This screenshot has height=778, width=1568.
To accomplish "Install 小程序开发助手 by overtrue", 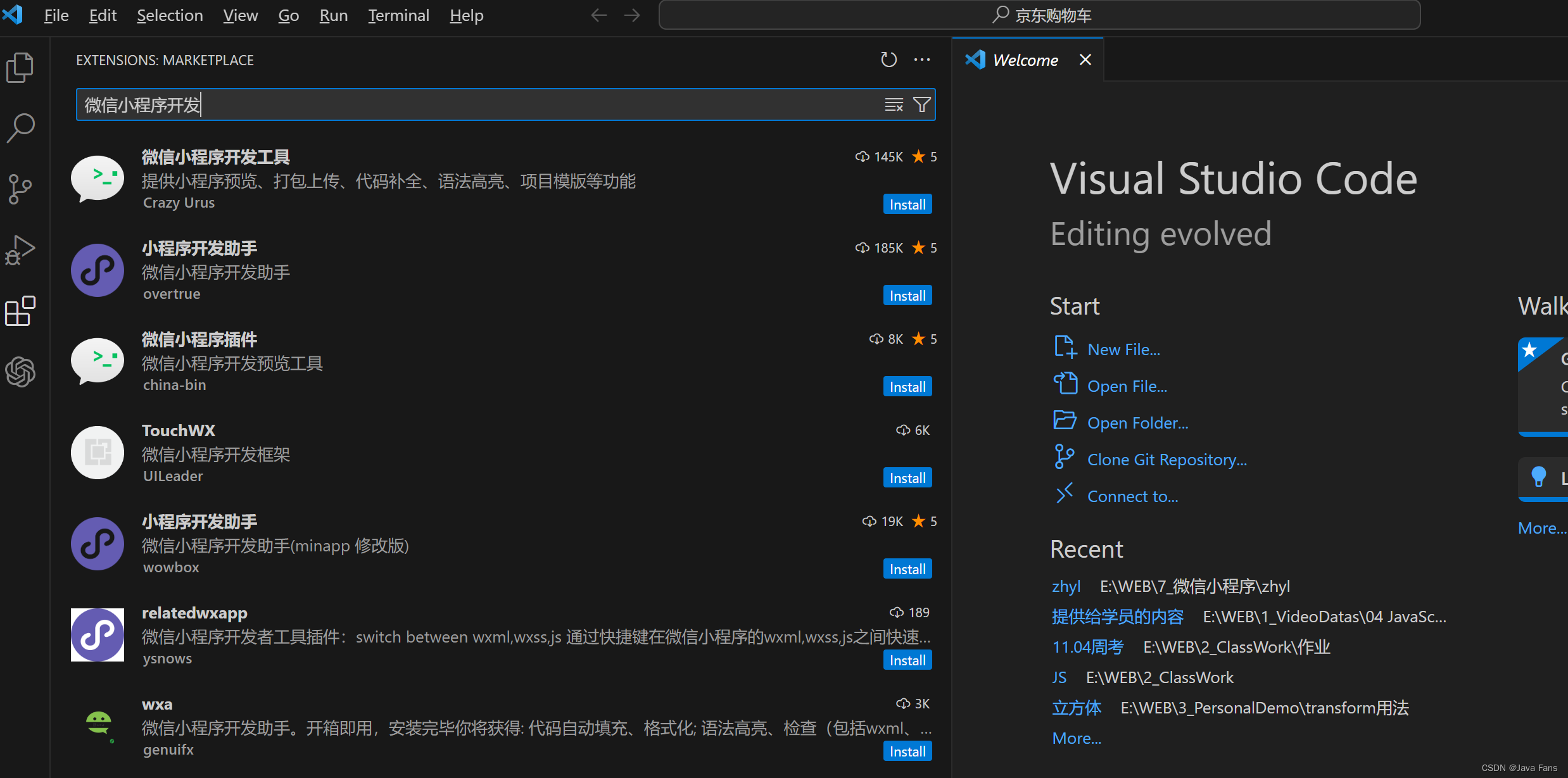I will (x=907, y=296).
